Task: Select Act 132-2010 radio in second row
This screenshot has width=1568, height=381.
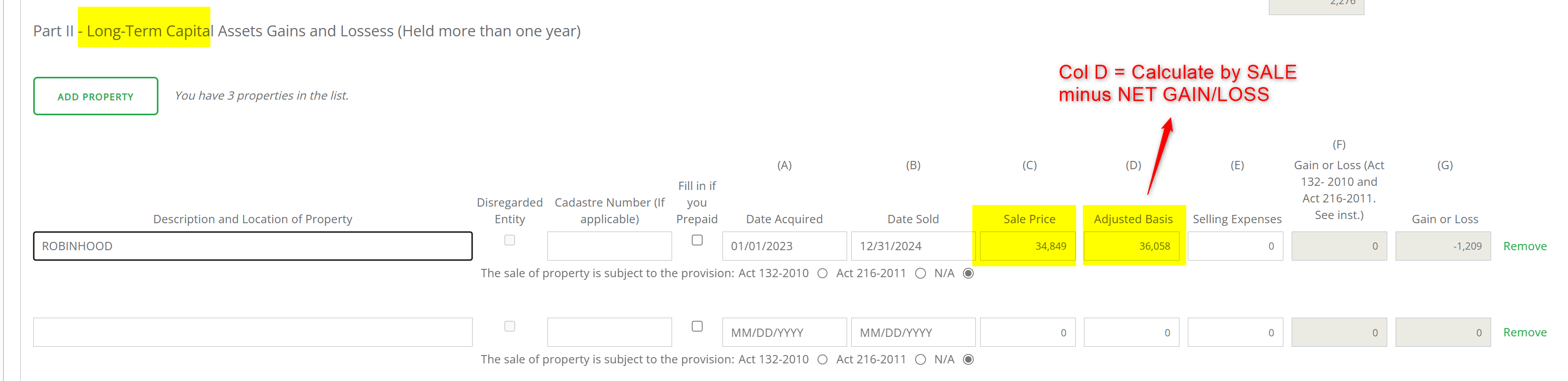Action: click(822, 360)
